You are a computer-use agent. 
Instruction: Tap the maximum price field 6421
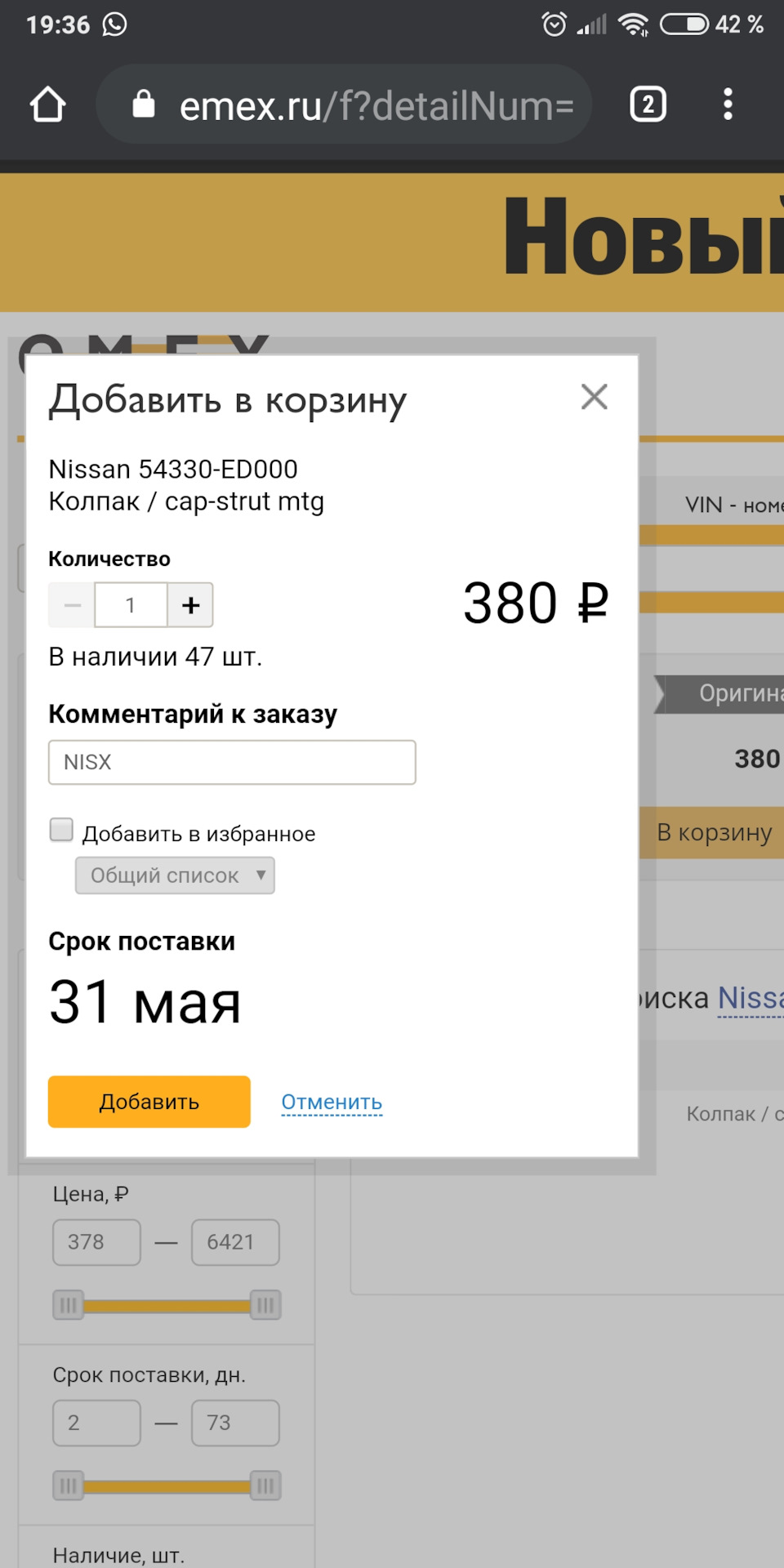click(x=235, y=1242)
